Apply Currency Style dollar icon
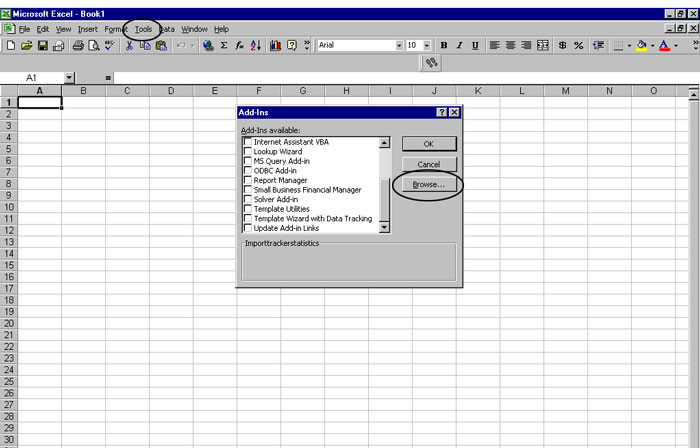700x448 pixels. point(562,45)
